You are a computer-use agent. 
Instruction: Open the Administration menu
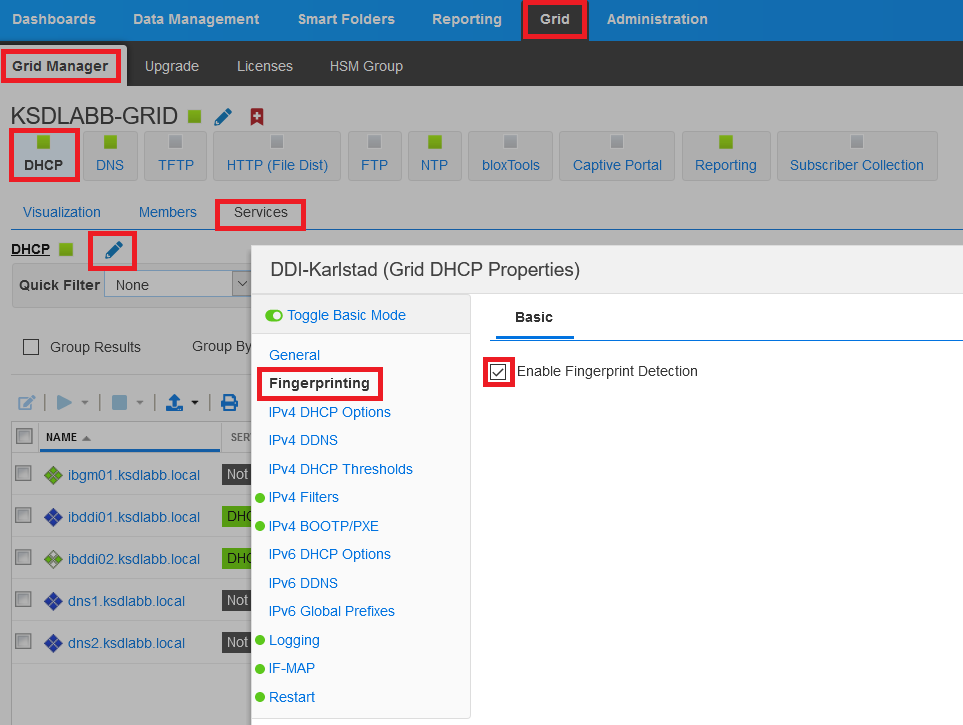pyautogui.click(x=656, y=19)
